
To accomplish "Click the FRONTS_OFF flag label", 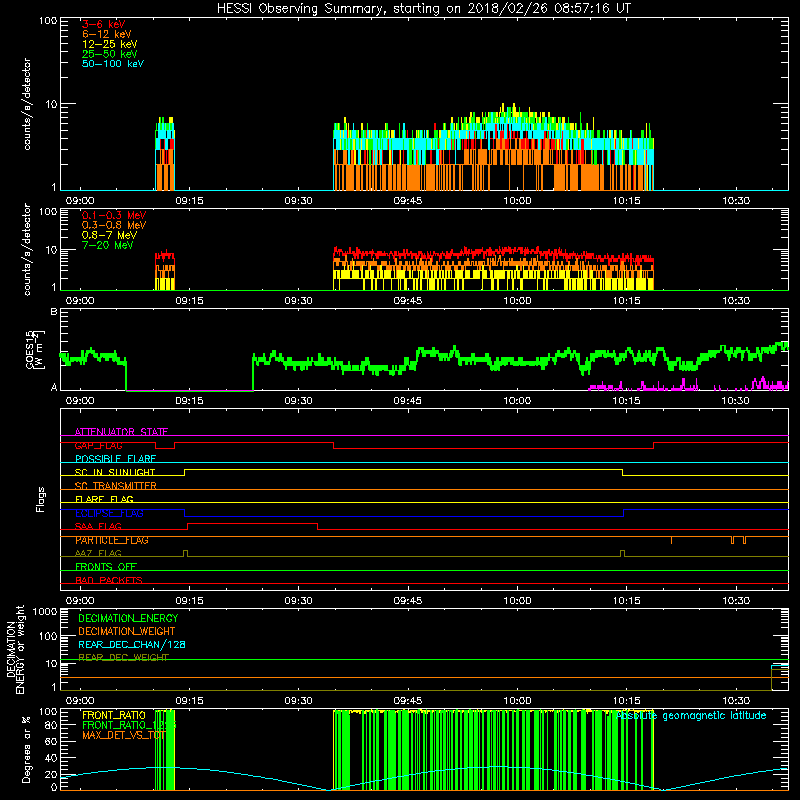I will point(106,567).
